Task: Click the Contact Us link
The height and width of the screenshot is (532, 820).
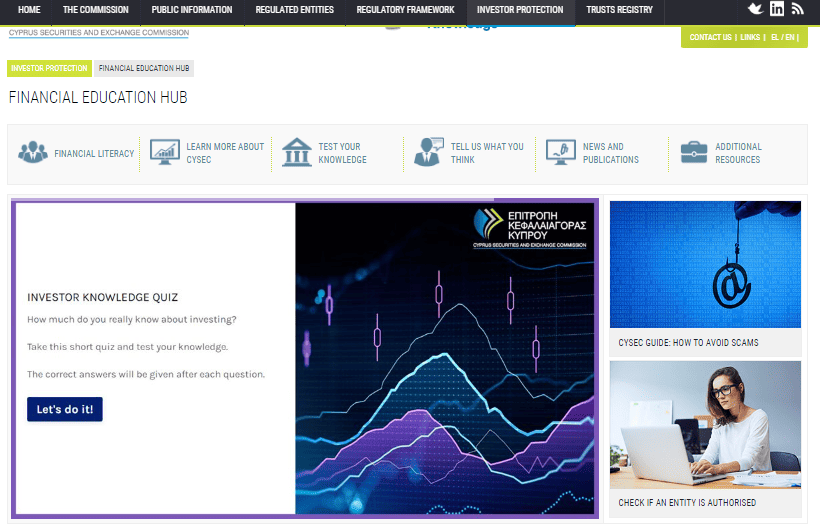Action: point(710,37)
